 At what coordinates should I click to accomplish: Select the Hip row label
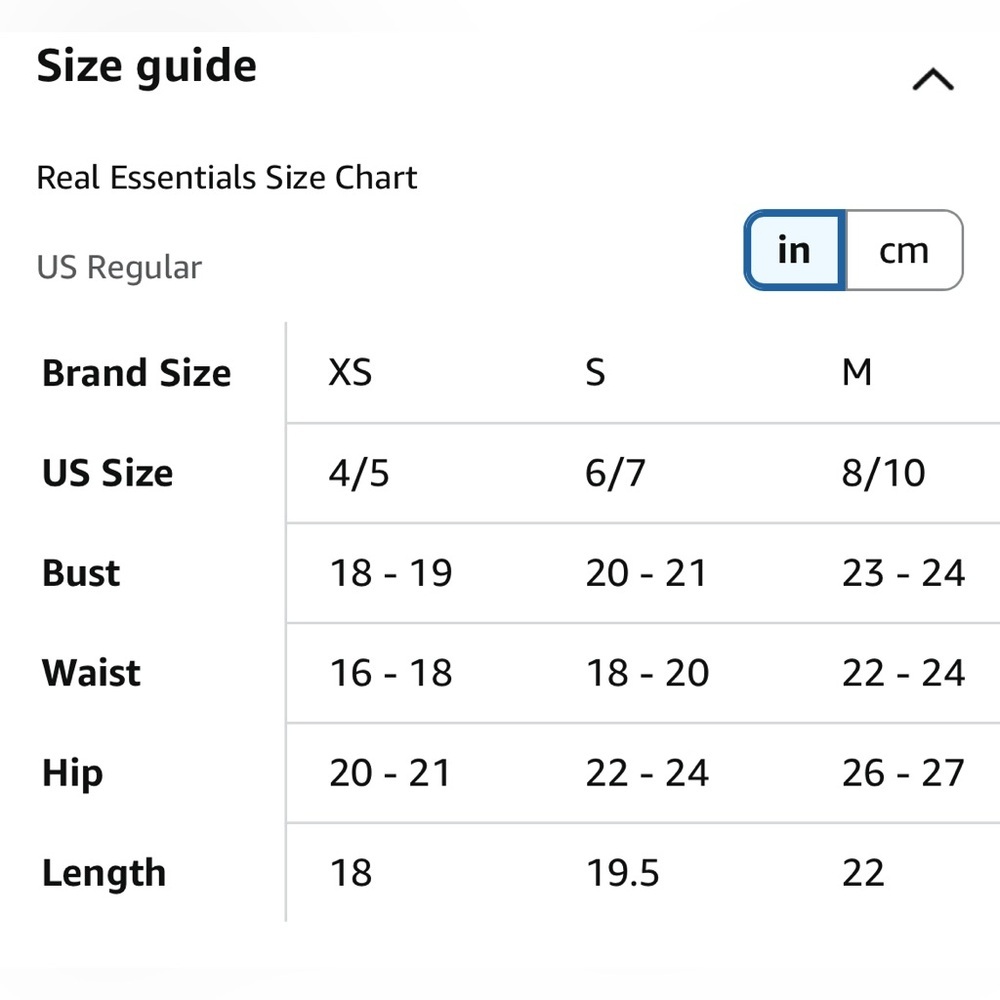point(72,773)
